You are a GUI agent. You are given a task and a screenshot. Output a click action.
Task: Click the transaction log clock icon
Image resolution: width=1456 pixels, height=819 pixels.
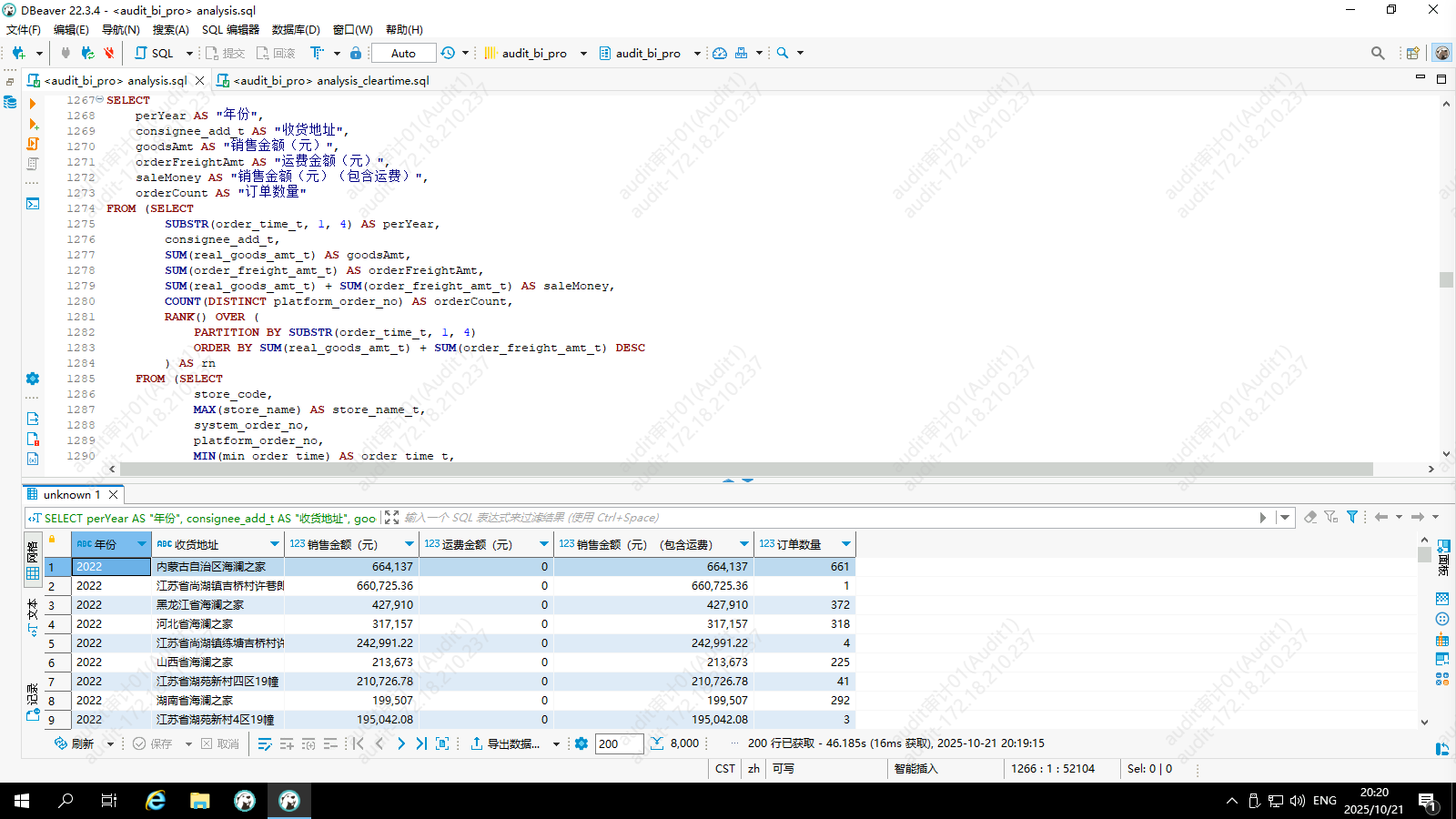coord(448,53)
